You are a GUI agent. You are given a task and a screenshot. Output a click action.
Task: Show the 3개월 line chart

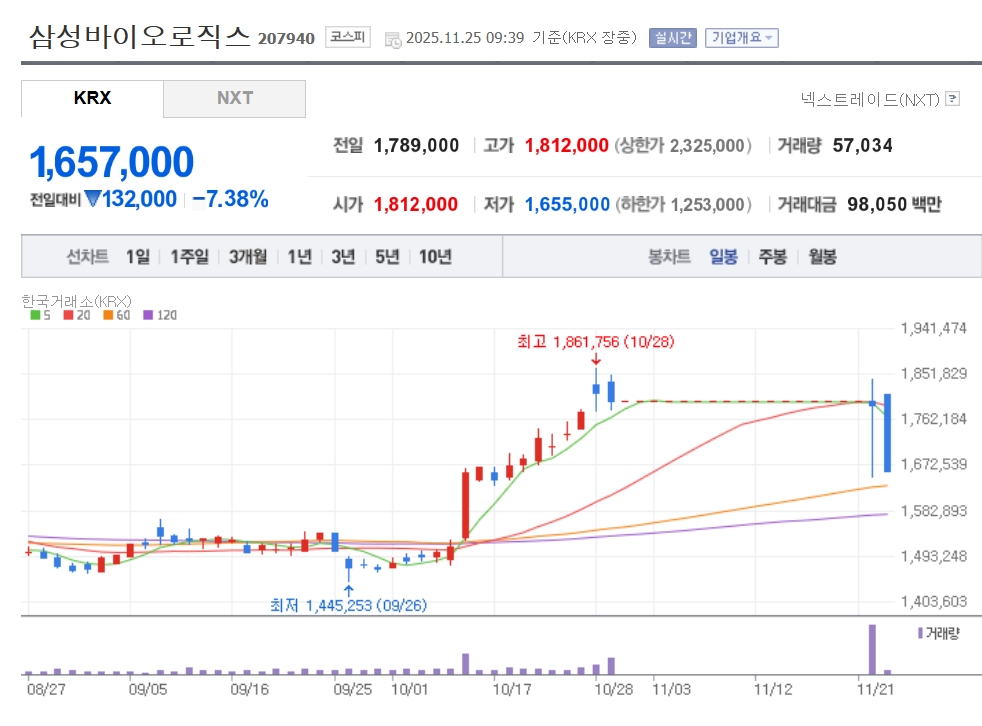(247, 257)
